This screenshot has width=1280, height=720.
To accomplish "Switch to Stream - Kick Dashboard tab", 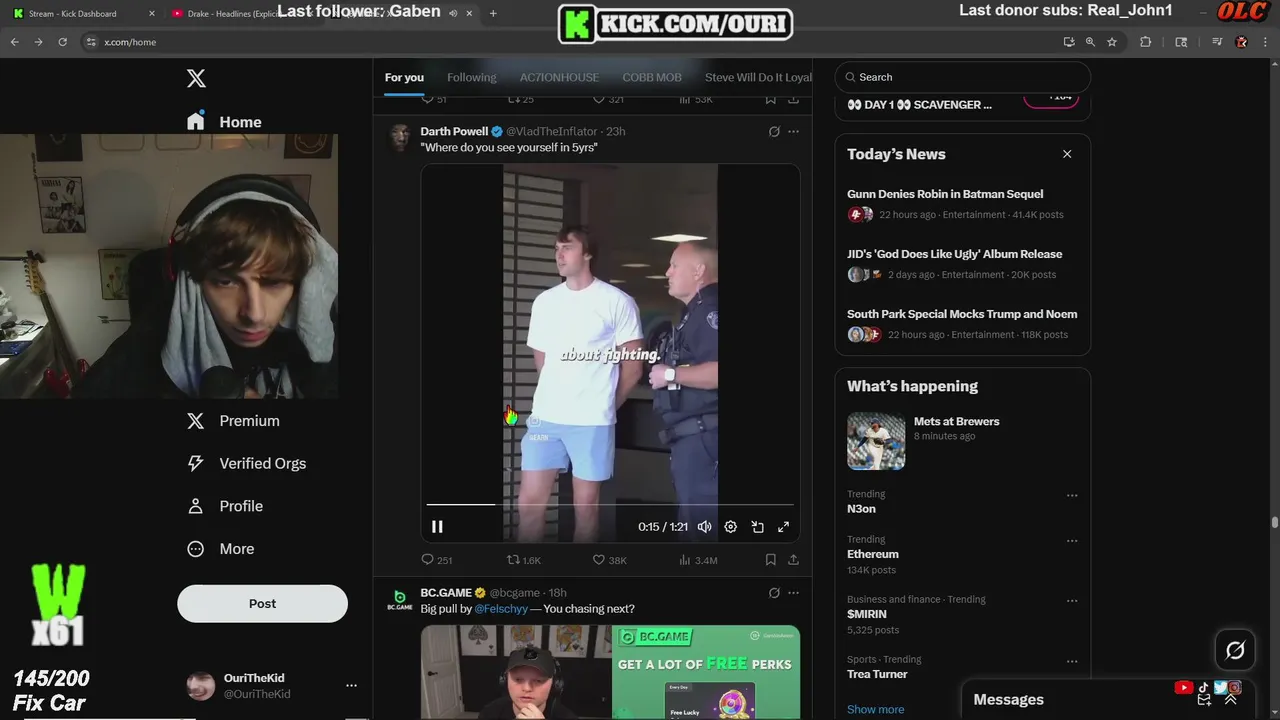I will coord(83,14).
